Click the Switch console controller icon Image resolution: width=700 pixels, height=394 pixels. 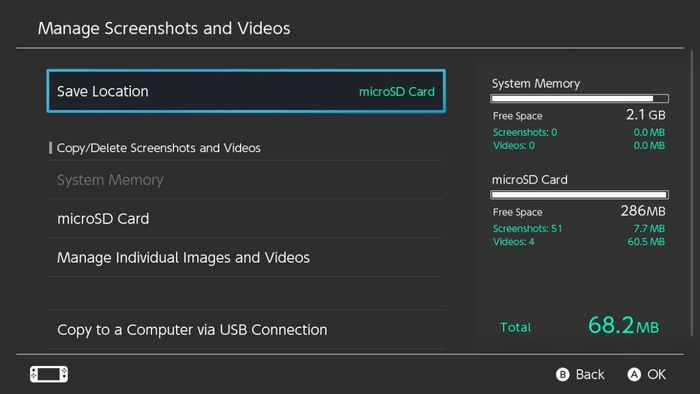(49, 374)
